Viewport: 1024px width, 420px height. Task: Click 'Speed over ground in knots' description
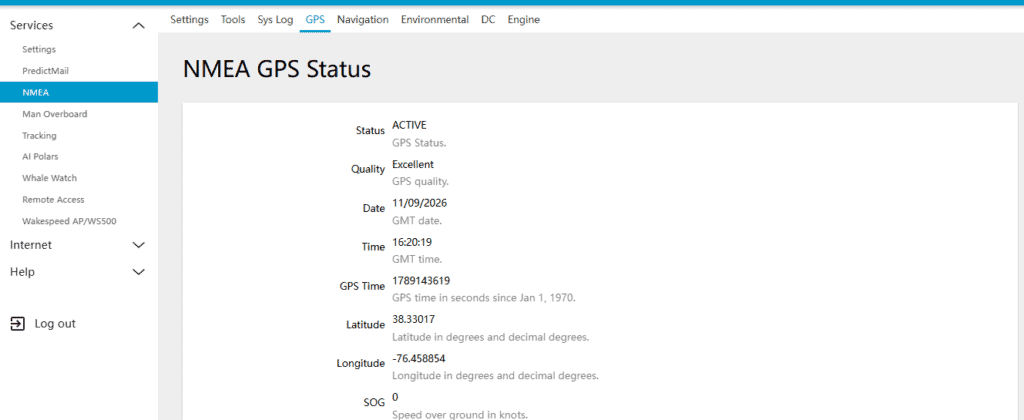click(460, 415)
